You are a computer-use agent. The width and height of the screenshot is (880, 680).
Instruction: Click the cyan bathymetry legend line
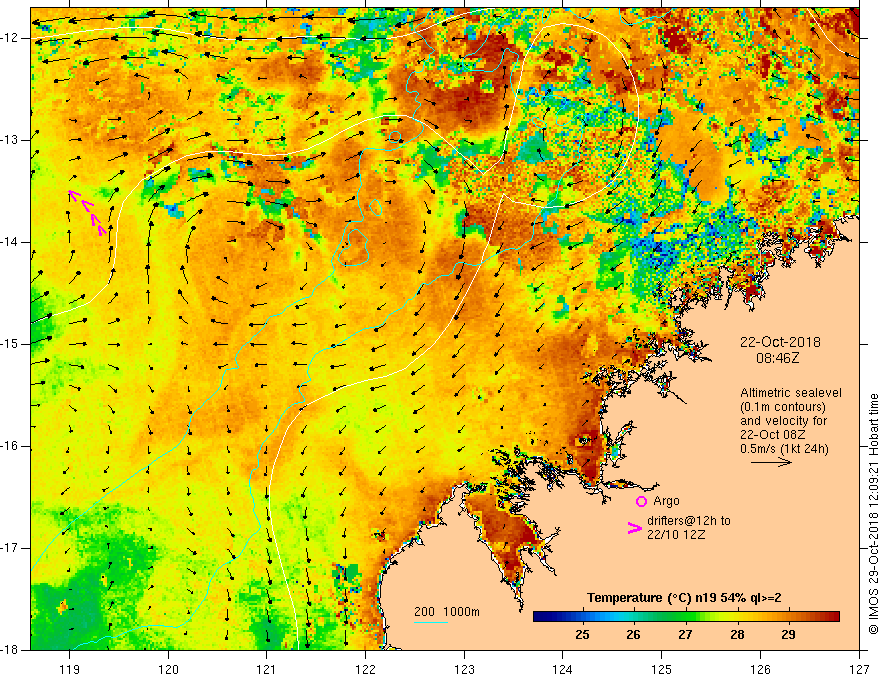(x=430, y=622)
